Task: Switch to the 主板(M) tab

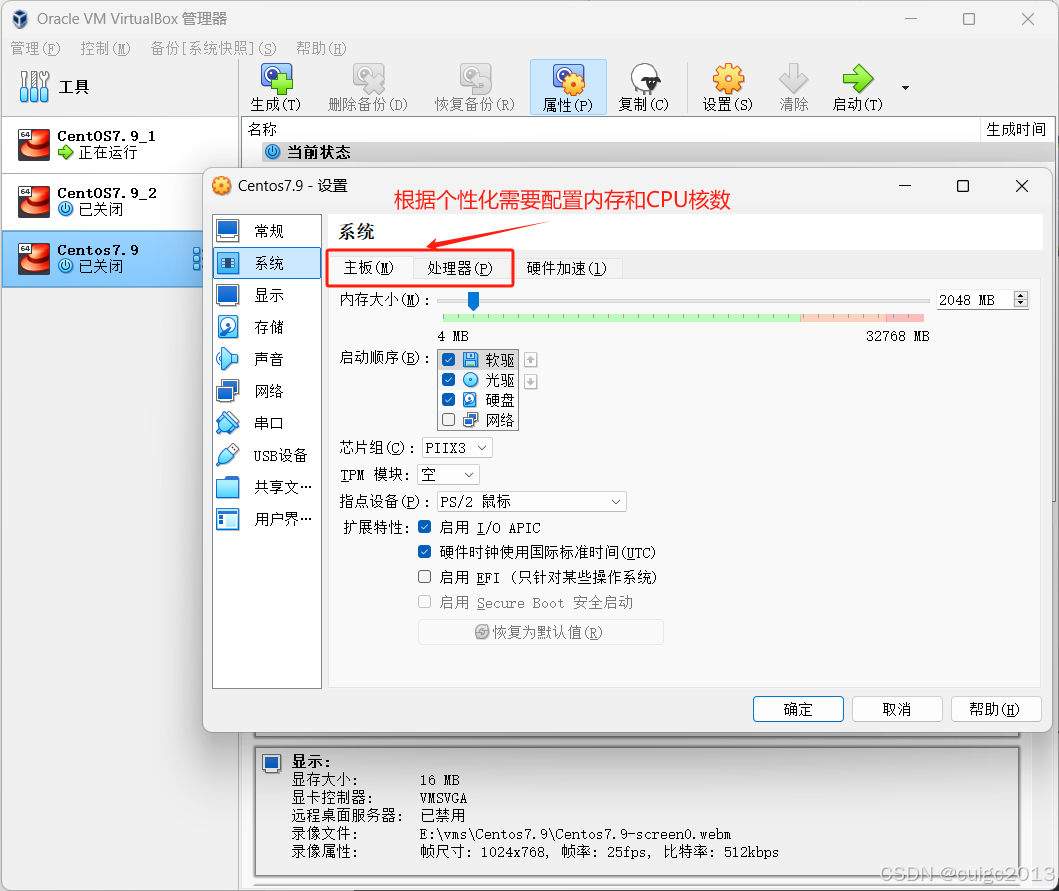Action: point(369,268)
